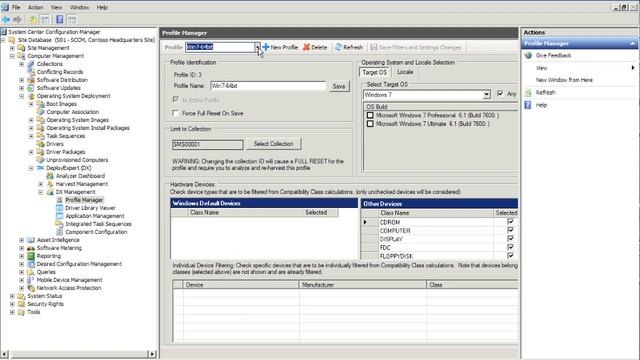Click the Analyzer Dashboard icon
The height and width of the screenshot is (360, 640).
(50, 176)
